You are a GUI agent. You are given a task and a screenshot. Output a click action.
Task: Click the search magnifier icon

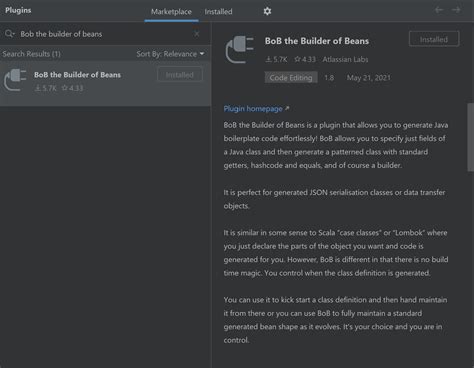[x=10, y=34]
